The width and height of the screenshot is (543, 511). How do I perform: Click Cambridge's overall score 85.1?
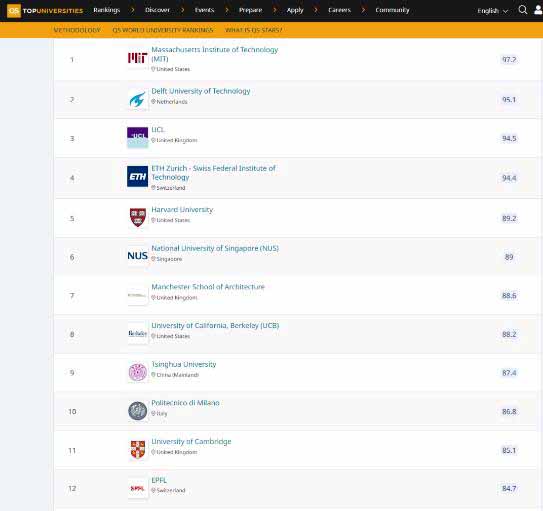pyautogui.click(x=509, y=450)
